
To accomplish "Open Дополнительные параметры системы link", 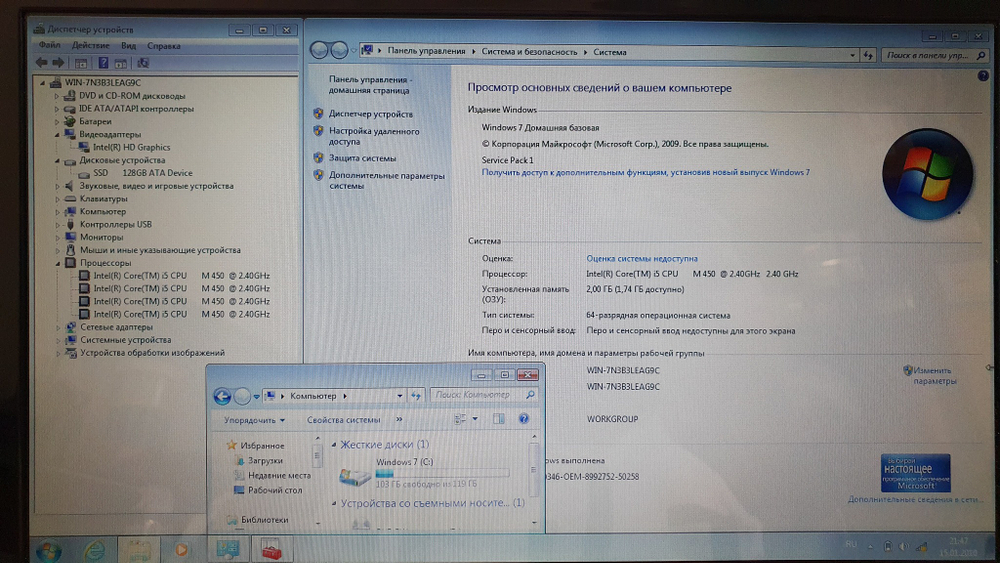I will (x=386, y=180).
